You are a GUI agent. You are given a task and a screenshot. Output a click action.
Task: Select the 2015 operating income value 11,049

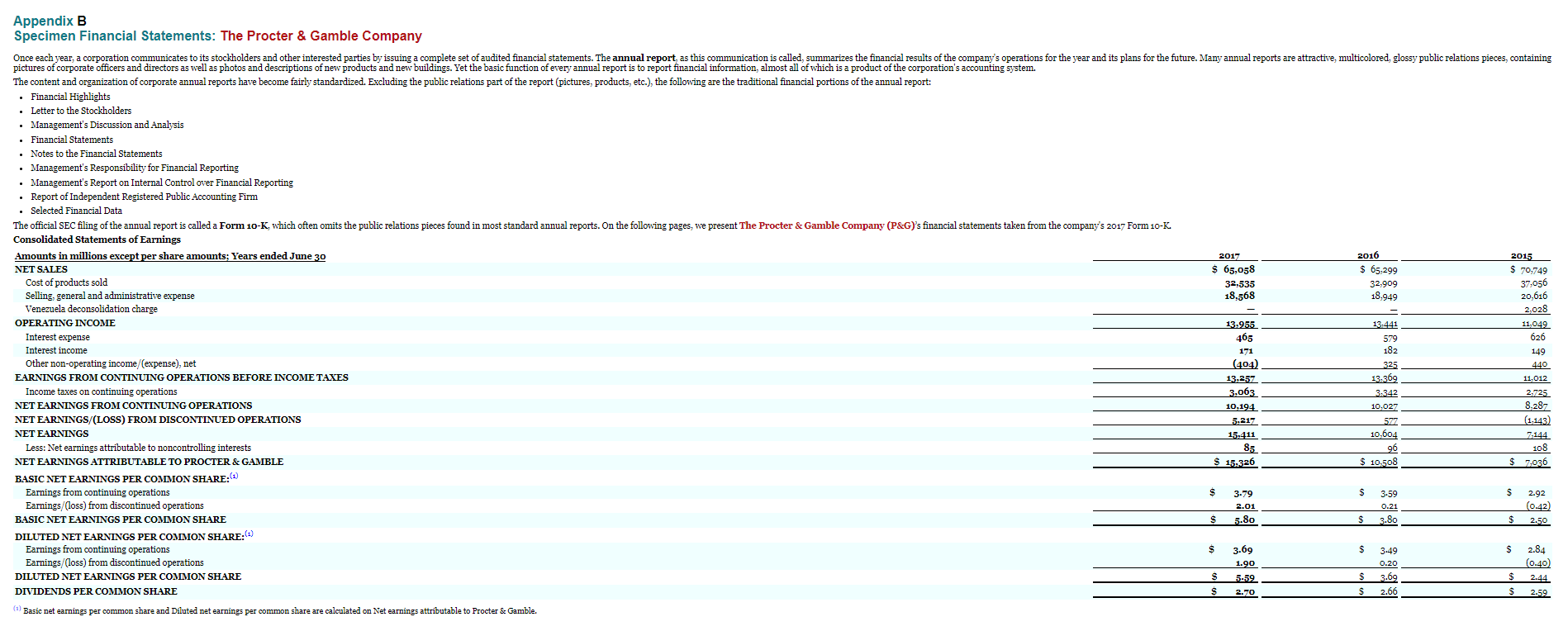tap(1534, 324)
